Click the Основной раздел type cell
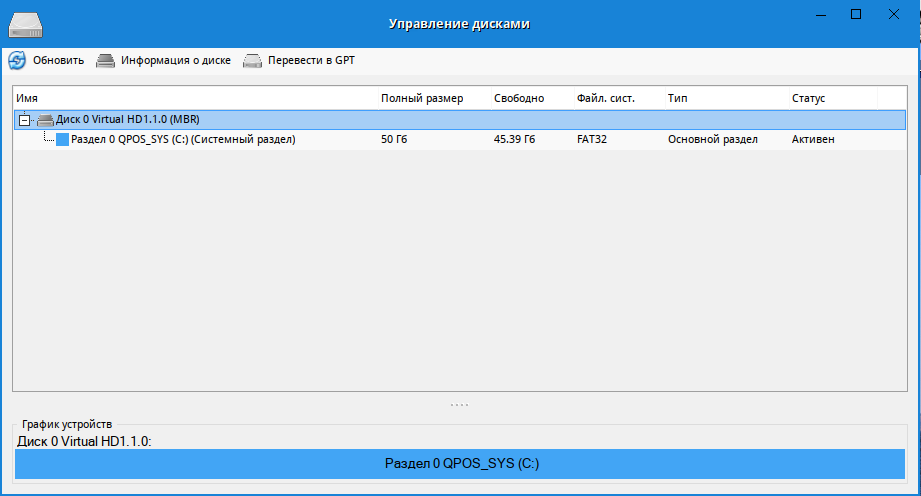Screen dimensions: 921x496 pyautogui.click(x=712, y=139)
